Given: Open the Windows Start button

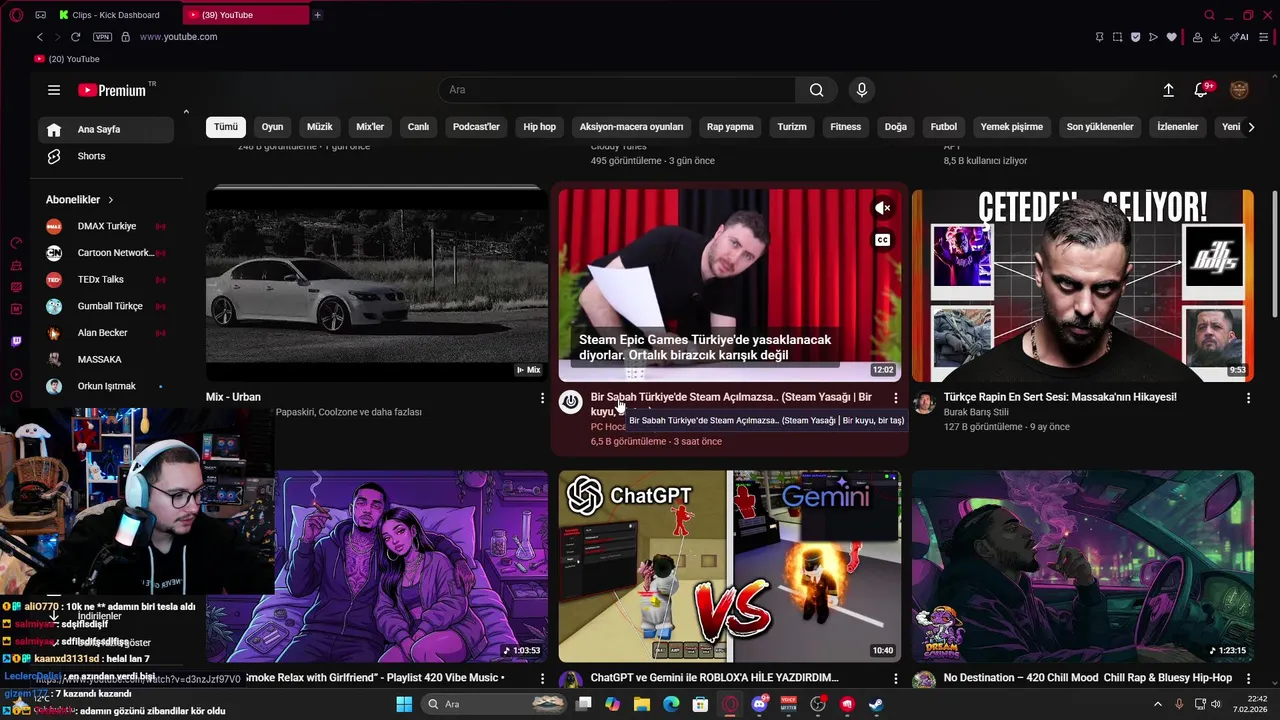Looking at the screenshot, I should click(x=404, y=704).
